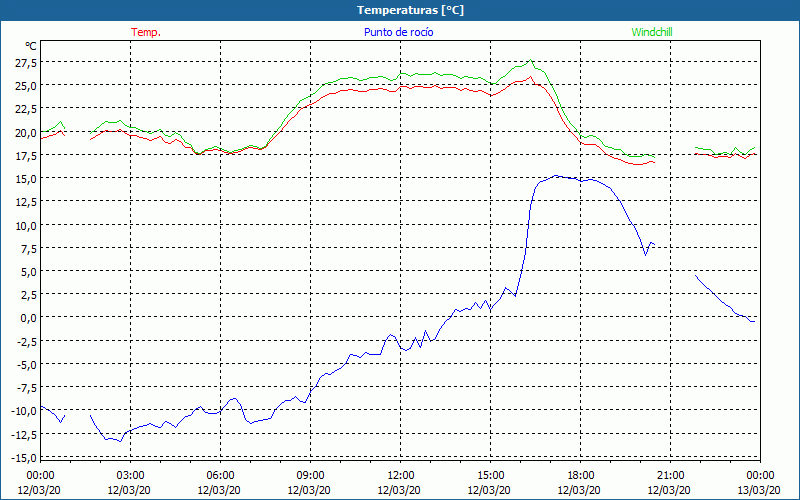The height and width of the screenshot is (500, 800).
Task: Click the 25,0 y-axis value
Action: [x=26, y=86]
